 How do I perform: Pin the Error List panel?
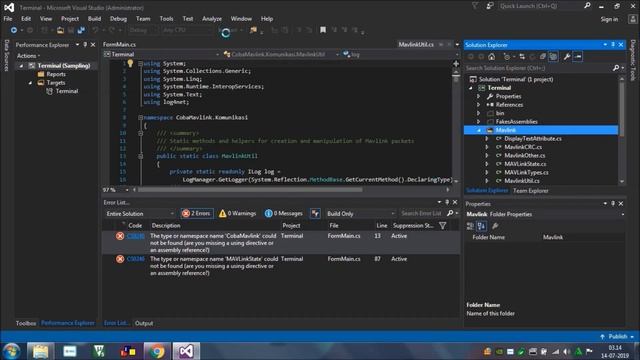coord(447,202)
